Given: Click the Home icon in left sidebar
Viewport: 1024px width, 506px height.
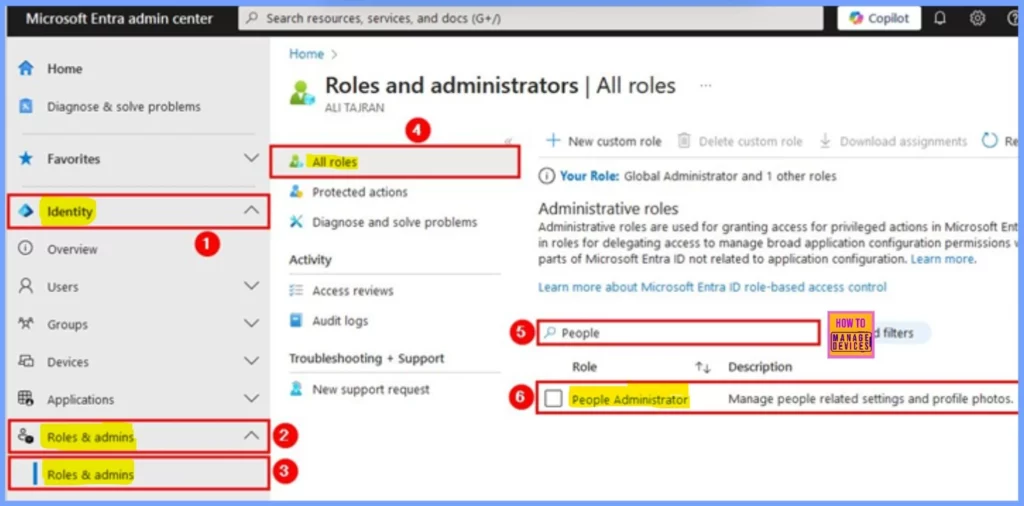Looking at the screenshot, I should pyautogui.click(x=25, y=69).
